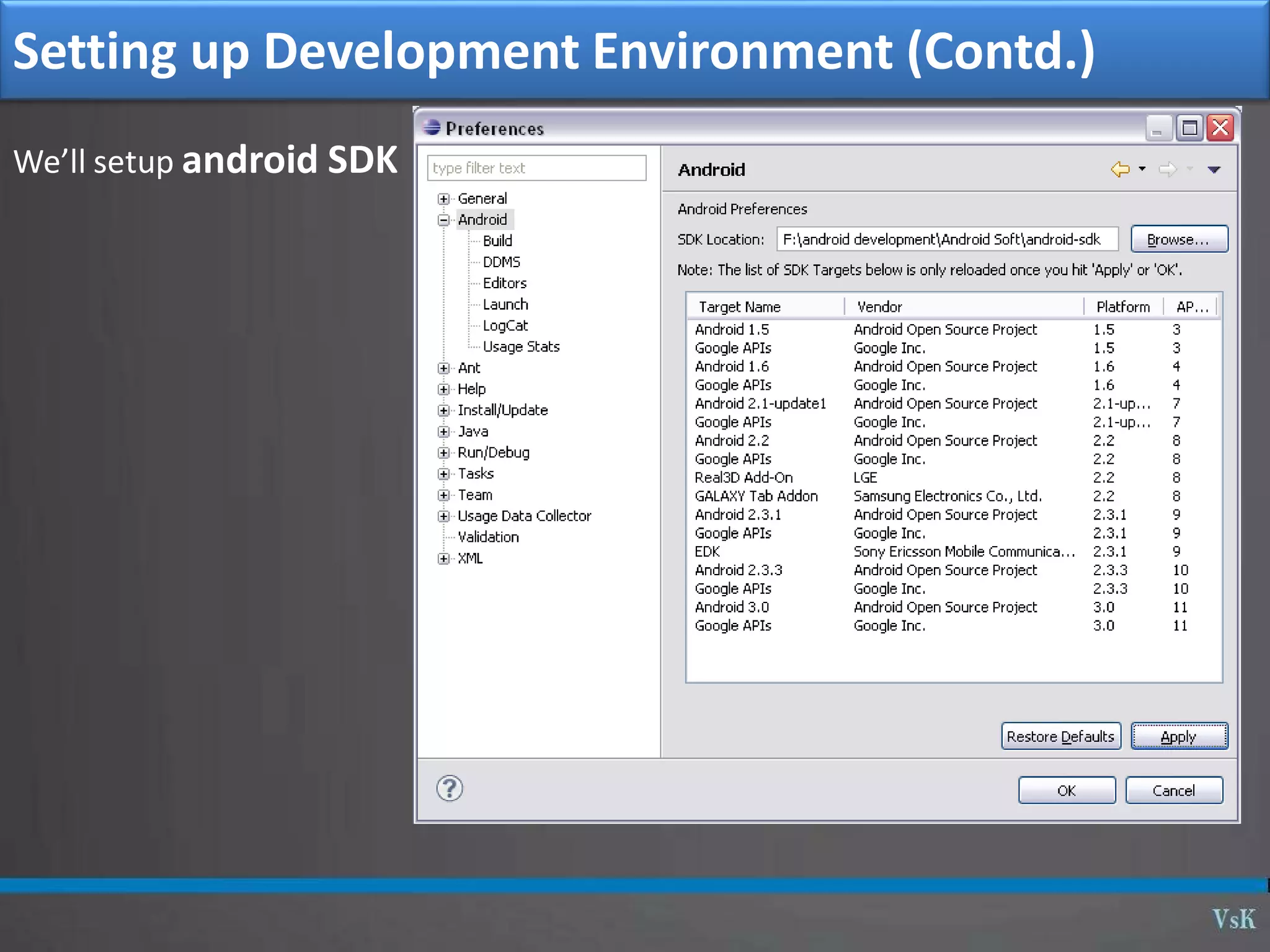
Task: Select the XML preferences item
Action: (x=470, y=558)
